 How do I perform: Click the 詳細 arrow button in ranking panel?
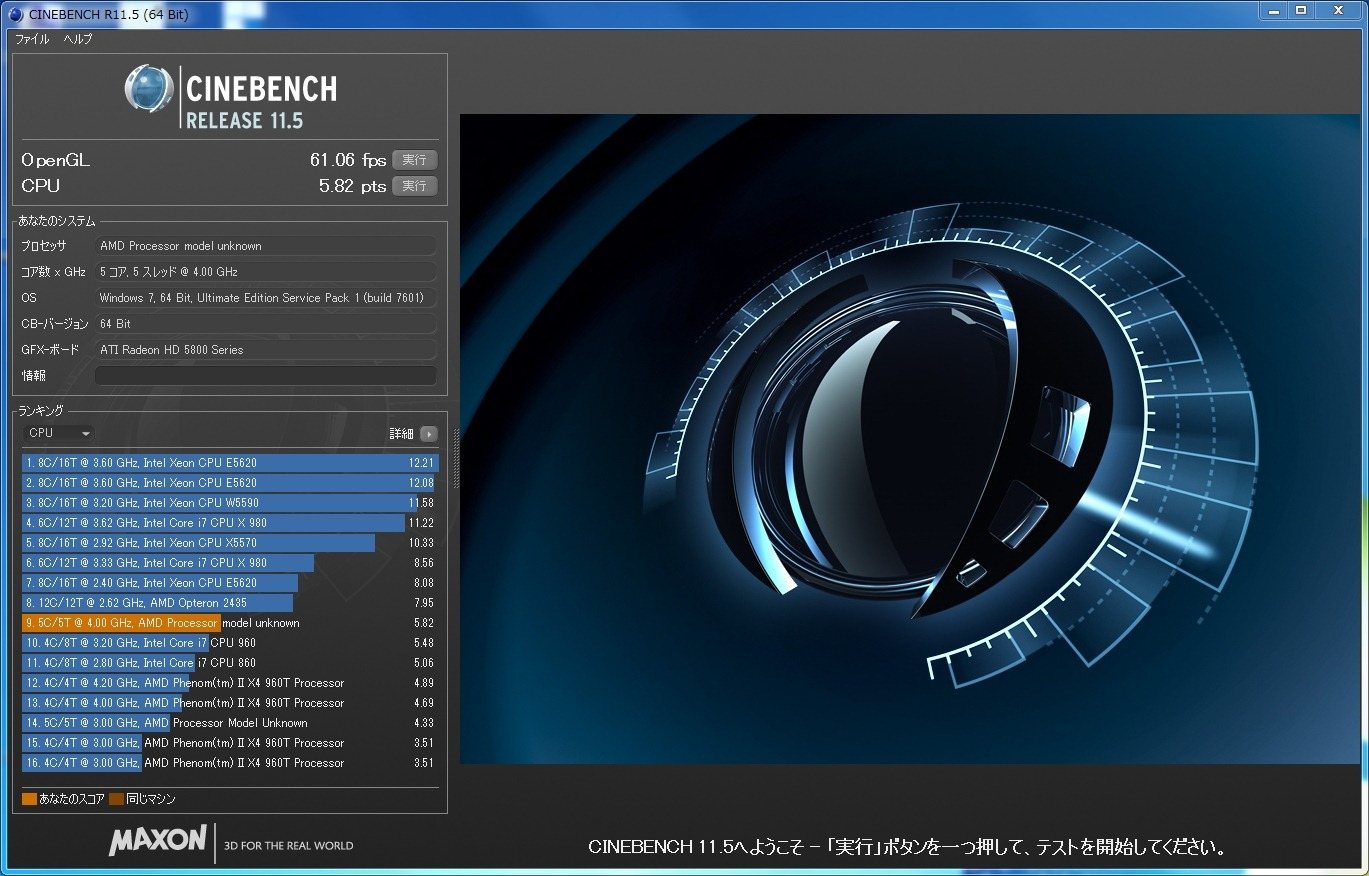point(429,434)
